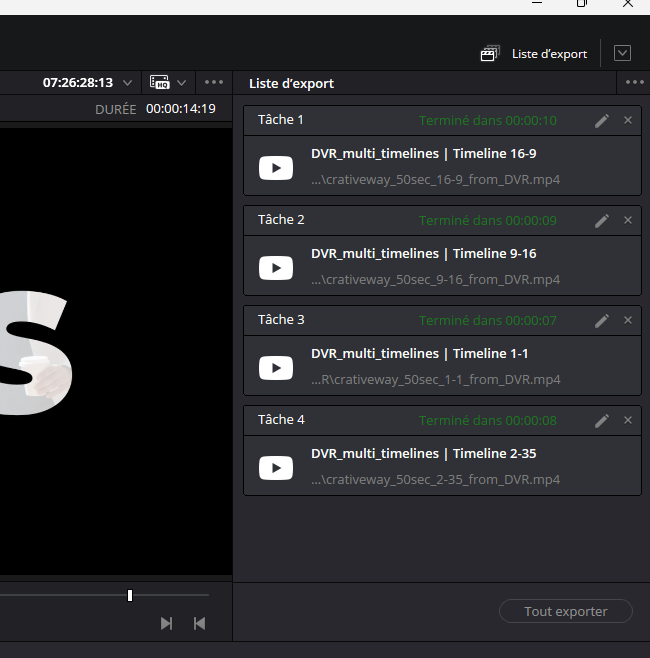Click the Tout exporter button
The width and height of the screenshot is (650, 658).
[x=566, y=611]
